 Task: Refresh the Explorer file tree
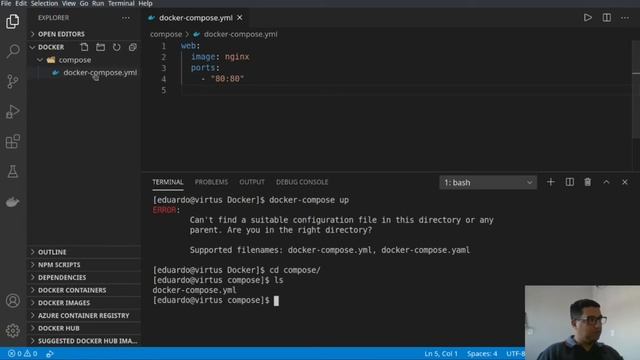pyautogui.click(x=117, y=47)
